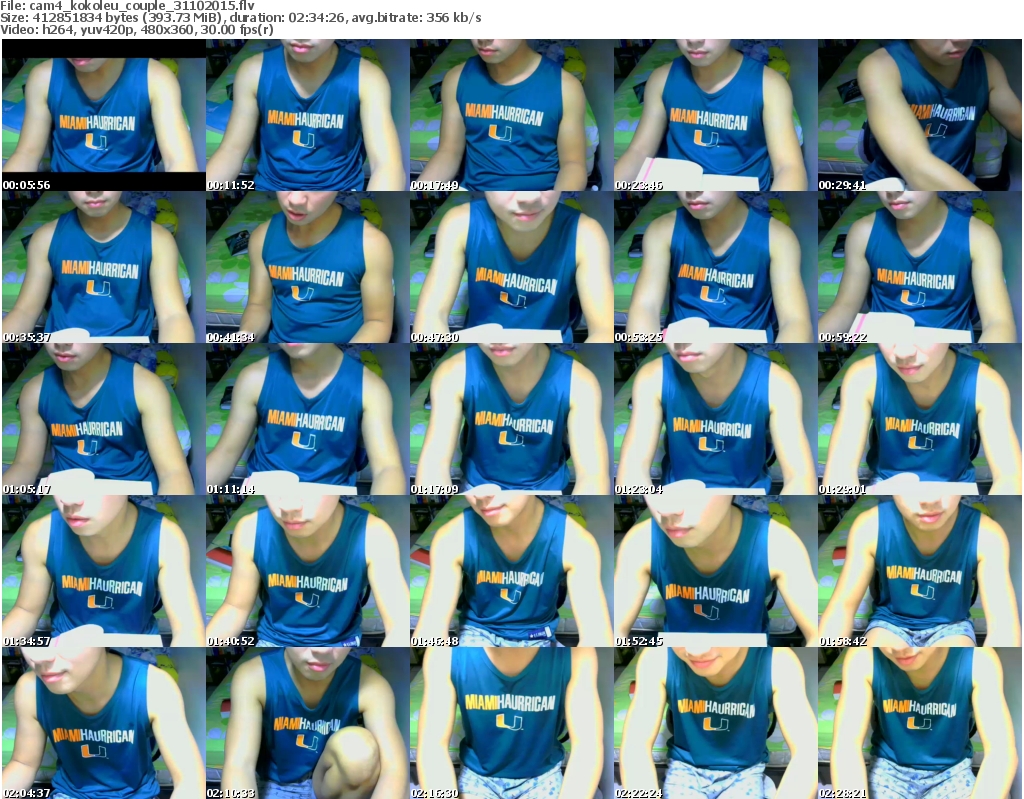The height and width of the screenshot is (799, 1024).
Task: Click the frame labeled 01:58:42
Action: 920,572
